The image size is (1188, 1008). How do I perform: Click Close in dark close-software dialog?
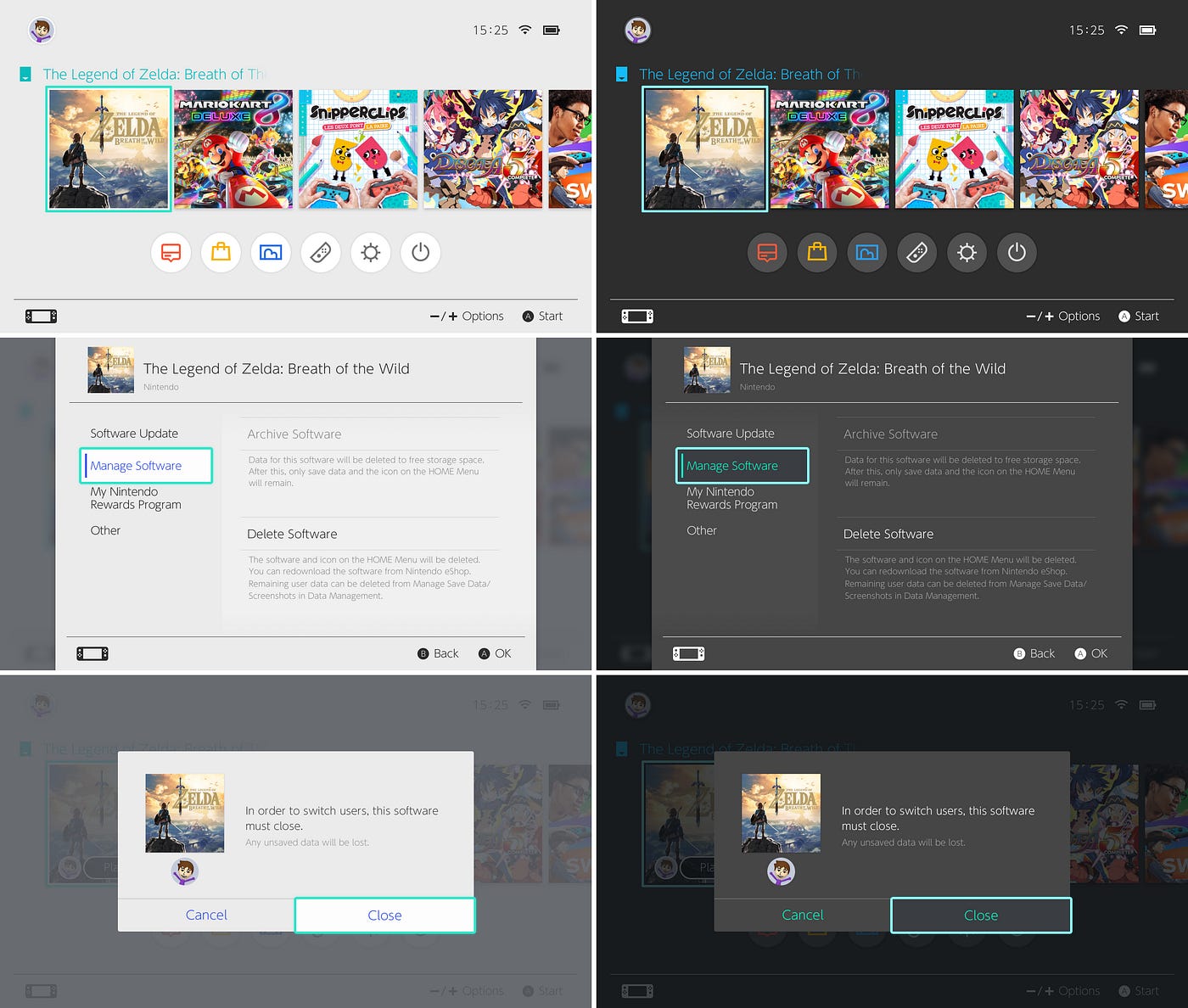coord(981,916)
